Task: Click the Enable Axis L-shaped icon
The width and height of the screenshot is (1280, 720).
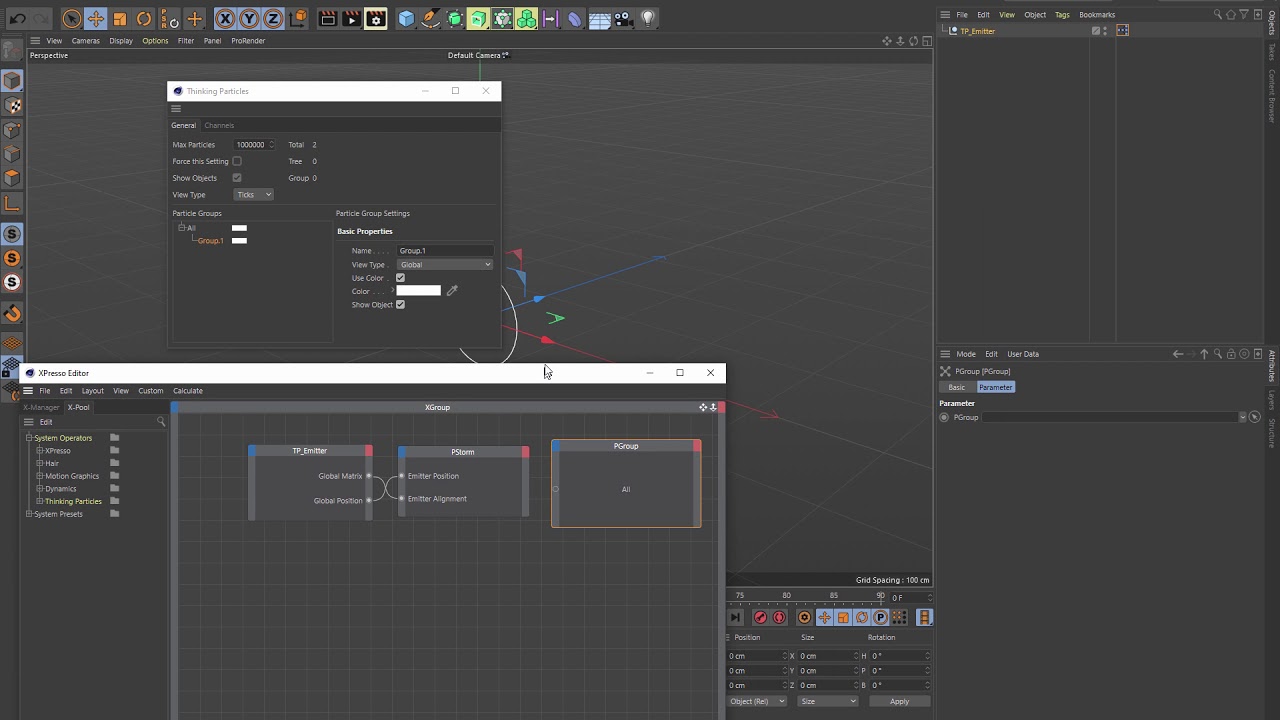Action: [x=12, y=203]
